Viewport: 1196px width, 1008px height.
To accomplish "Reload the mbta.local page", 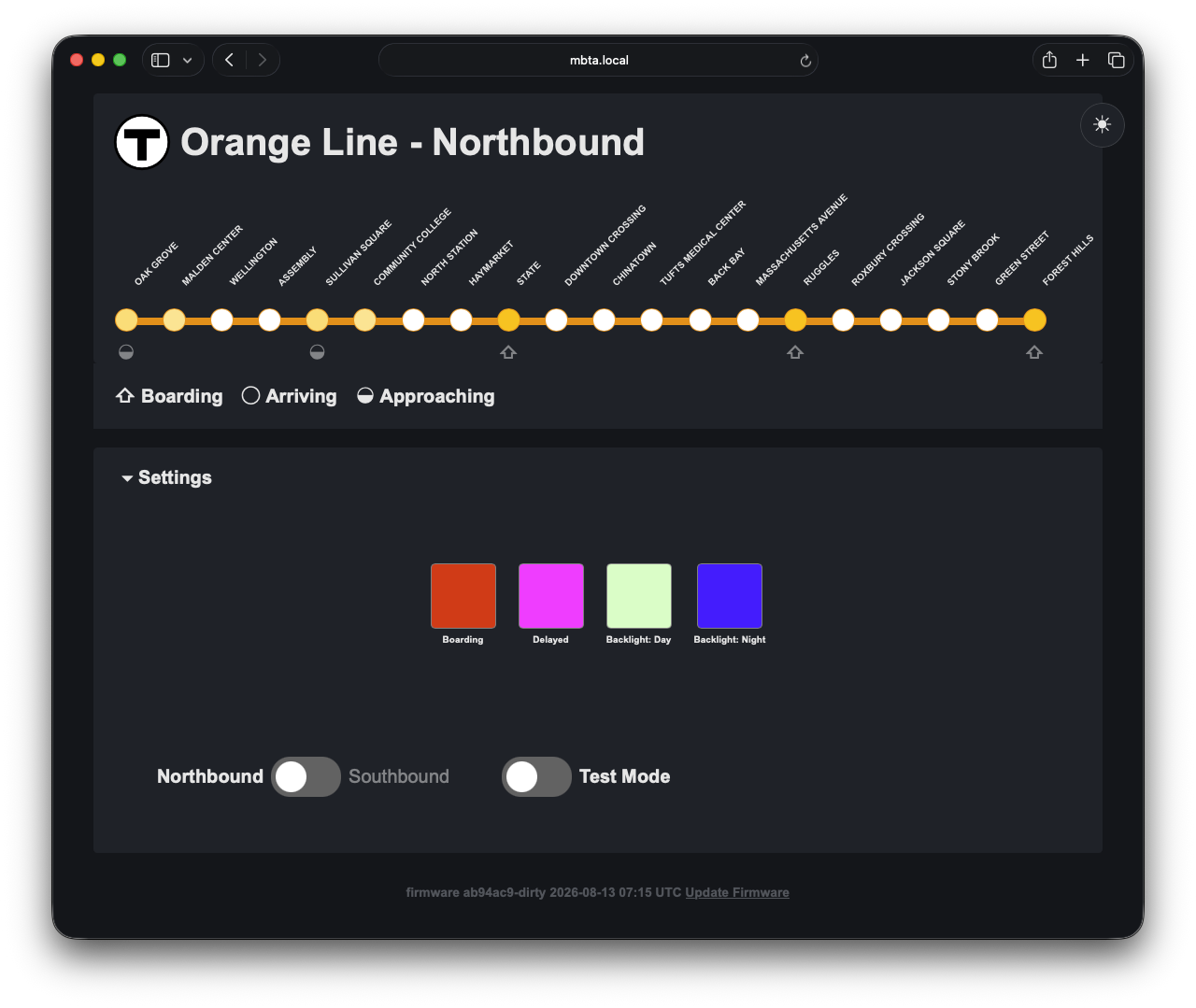I will (805, 61).
